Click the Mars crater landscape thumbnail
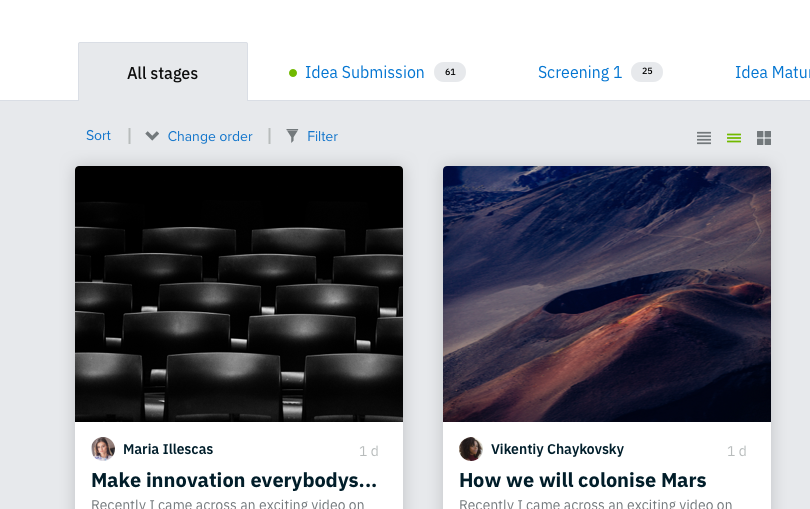Image resolution: width=810 pixels, height=509 pixels. [x=607, y=294]
